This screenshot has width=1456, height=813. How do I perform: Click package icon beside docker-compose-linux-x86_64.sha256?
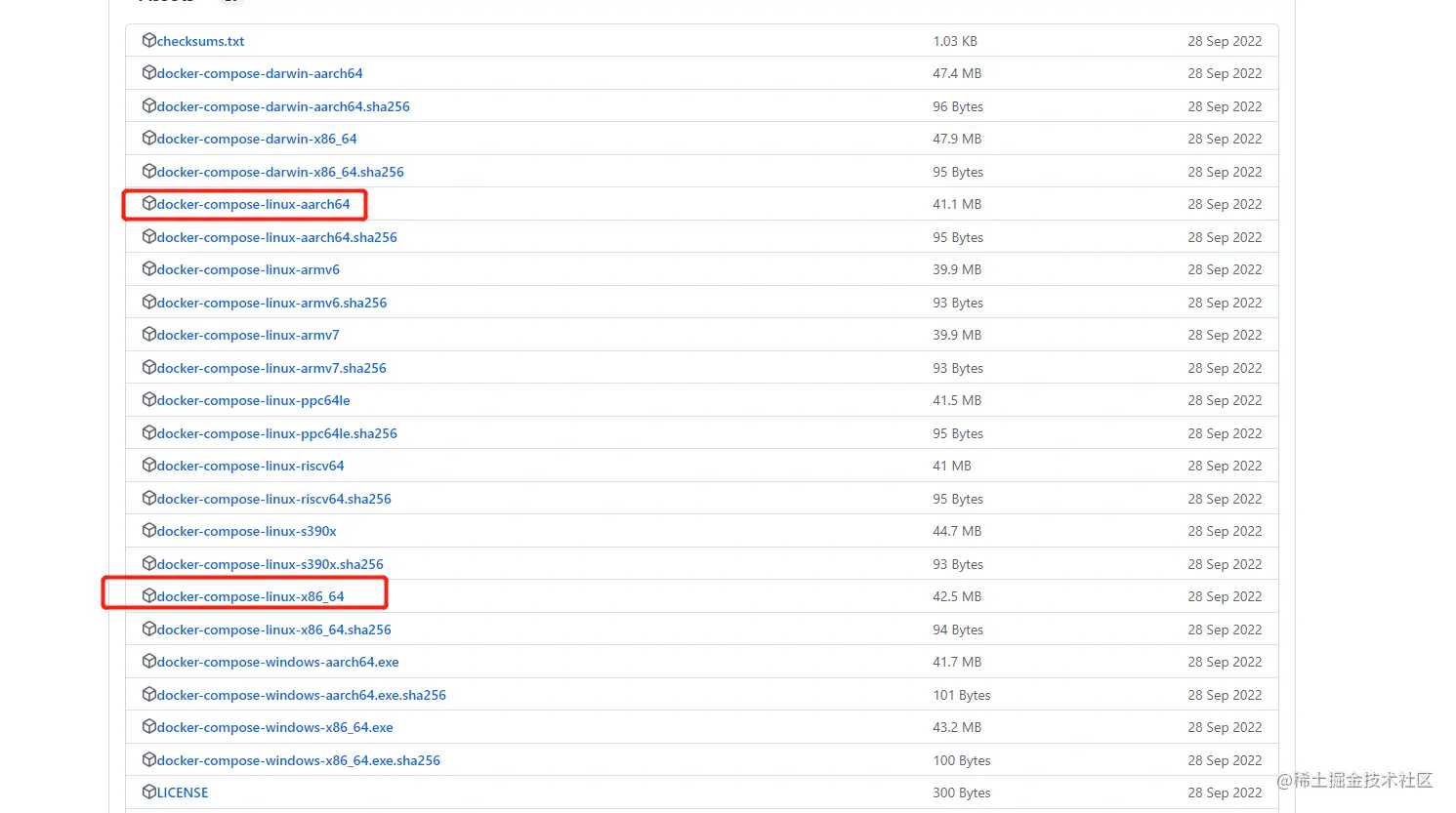(x=149, y=629)
